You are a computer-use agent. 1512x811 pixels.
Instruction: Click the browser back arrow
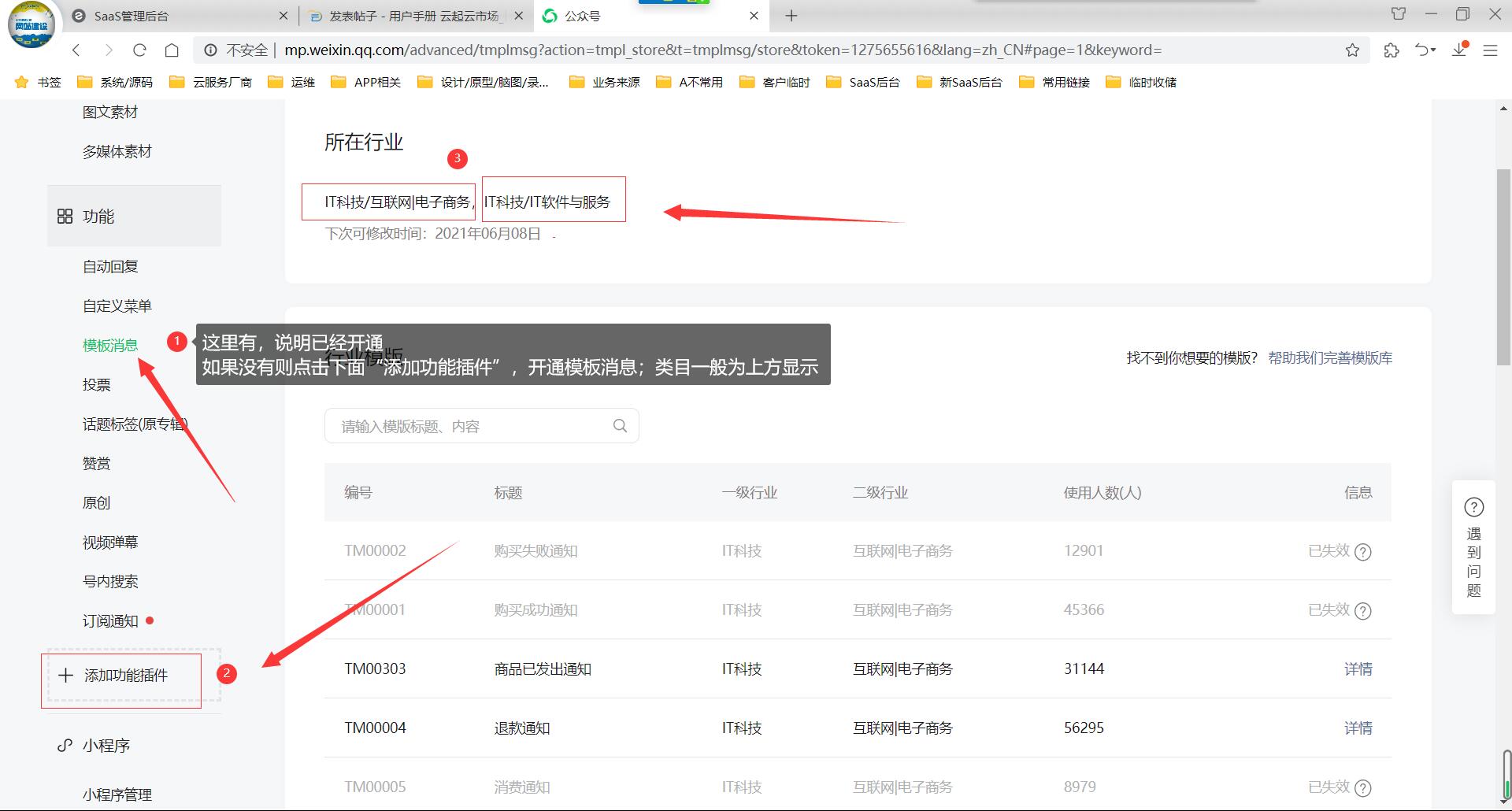[x=76, y=50]
